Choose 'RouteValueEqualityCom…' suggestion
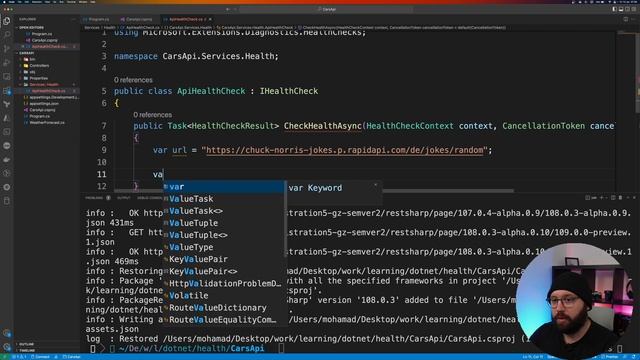 pyautogui.click(x=224, y=320)
